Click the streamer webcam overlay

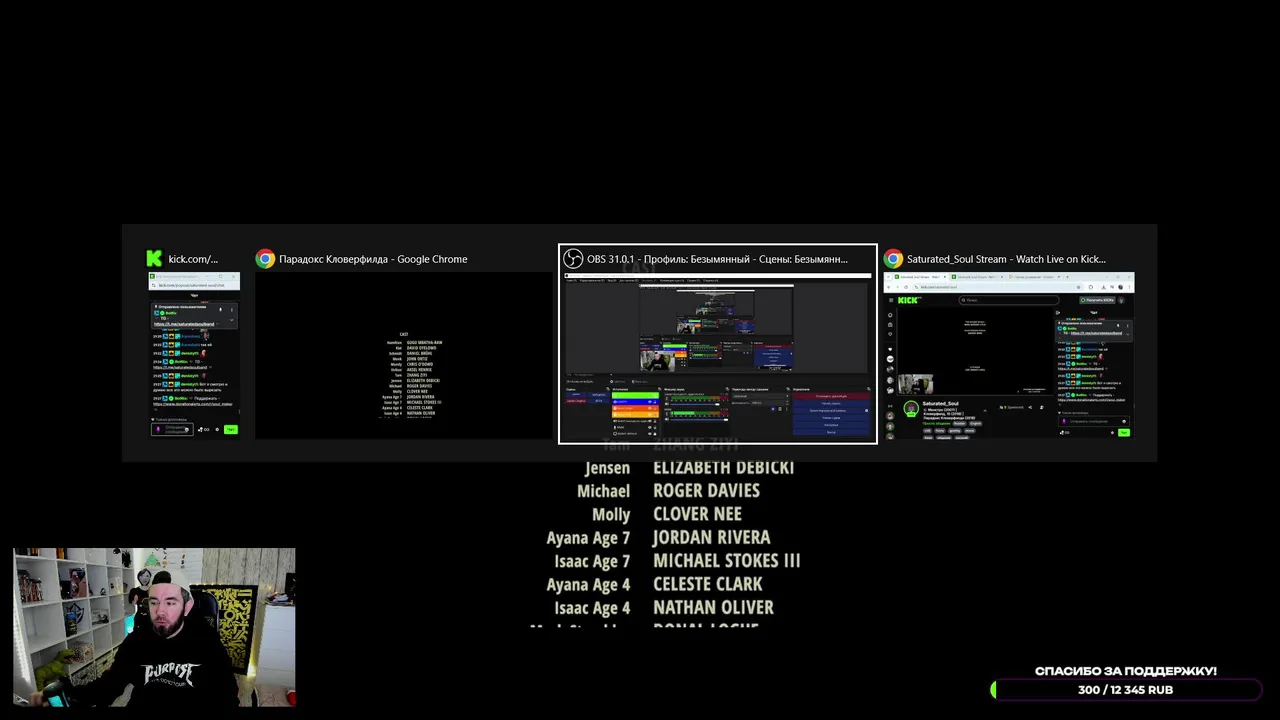pyautogui.click(x=154, y=627)
